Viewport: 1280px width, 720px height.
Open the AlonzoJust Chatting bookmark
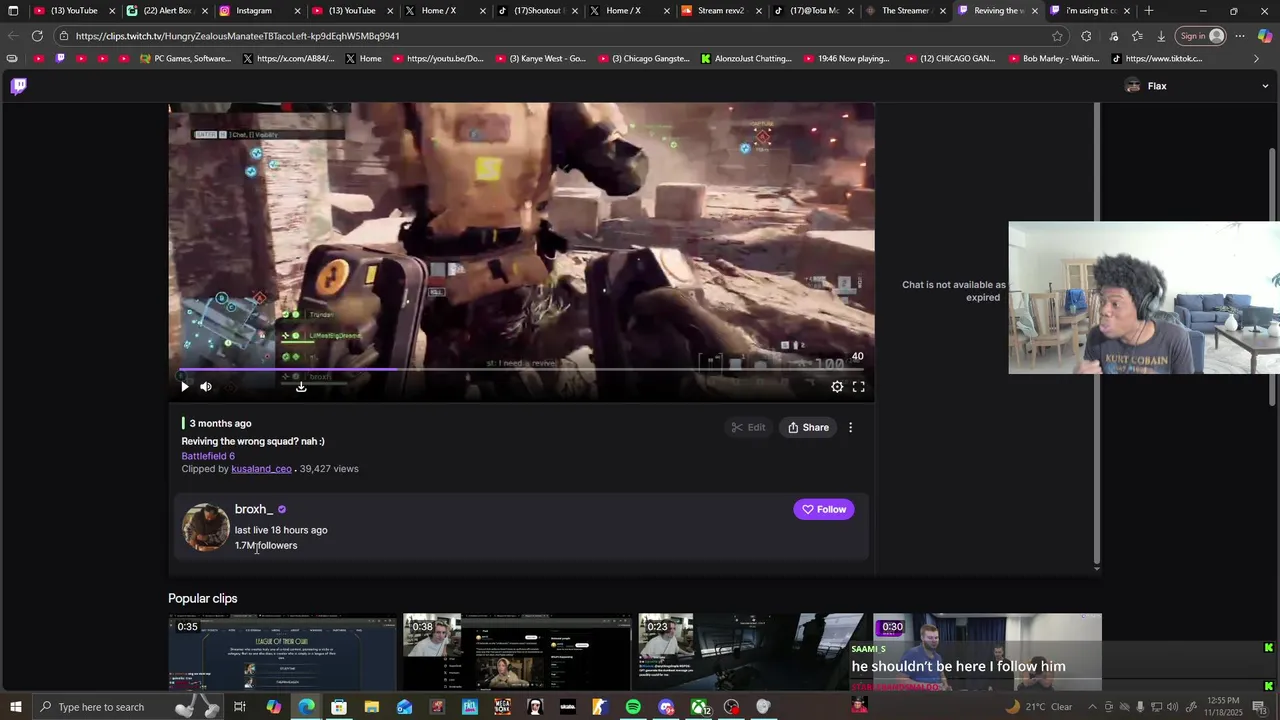coord(746,59)
